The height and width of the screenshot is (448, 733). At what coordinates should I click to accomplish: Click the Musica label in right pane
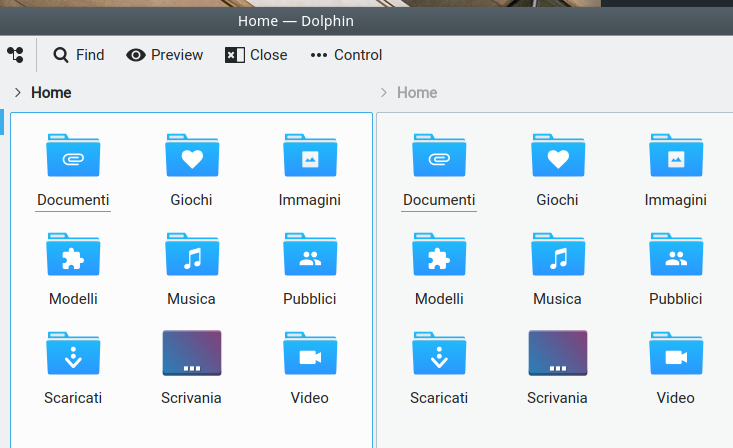pos(557,299)
